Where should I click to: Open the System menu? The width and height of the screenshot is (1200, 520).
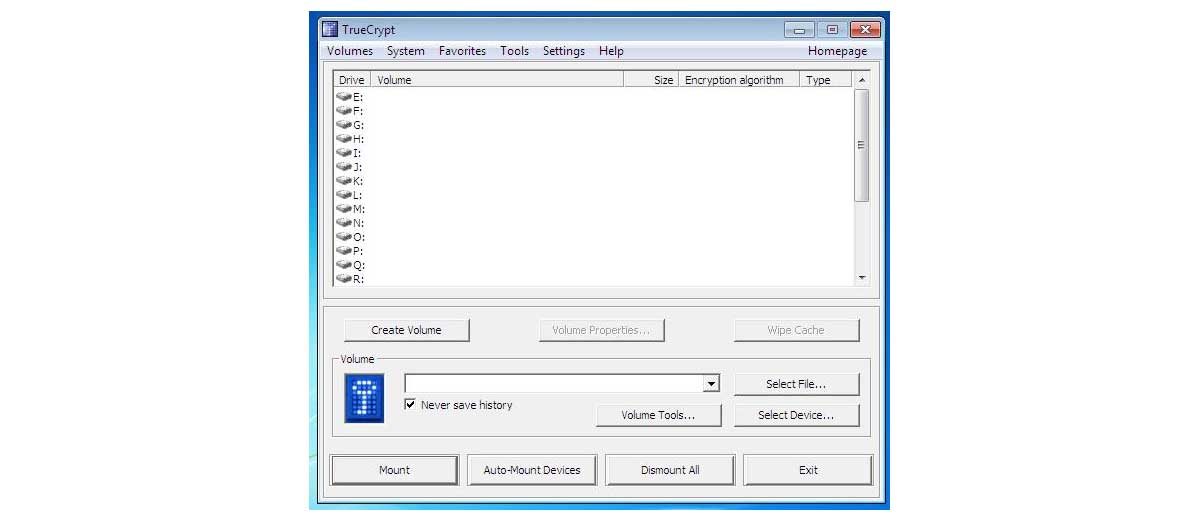tap(406, 51)
